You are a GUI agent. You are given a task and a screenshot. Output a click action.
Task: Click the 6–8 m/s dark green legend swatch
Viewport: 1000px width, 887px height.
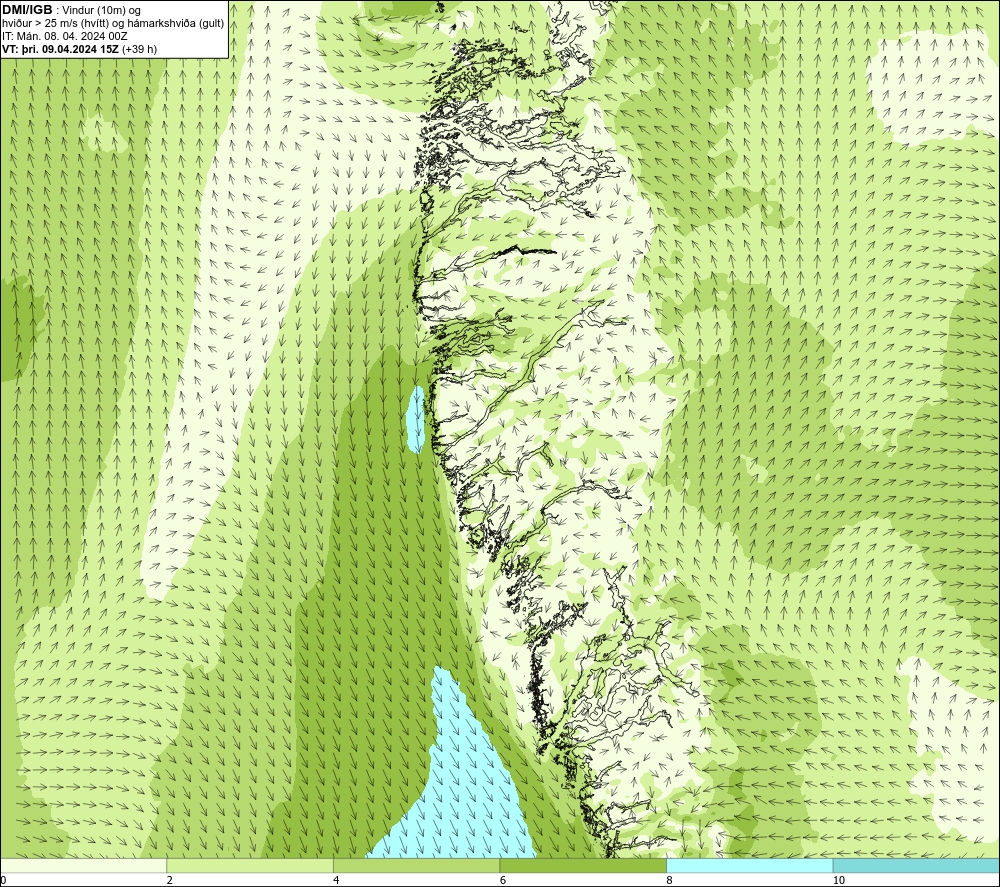pos(583,865)
